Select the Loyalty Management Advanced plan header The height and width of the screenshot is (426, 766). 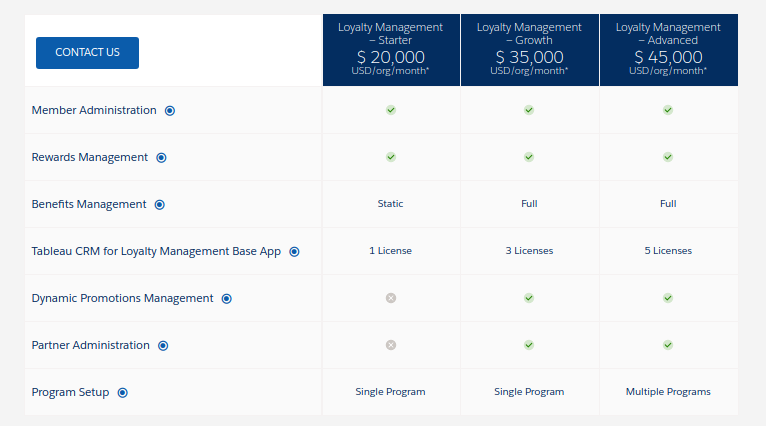coord(668,49)
